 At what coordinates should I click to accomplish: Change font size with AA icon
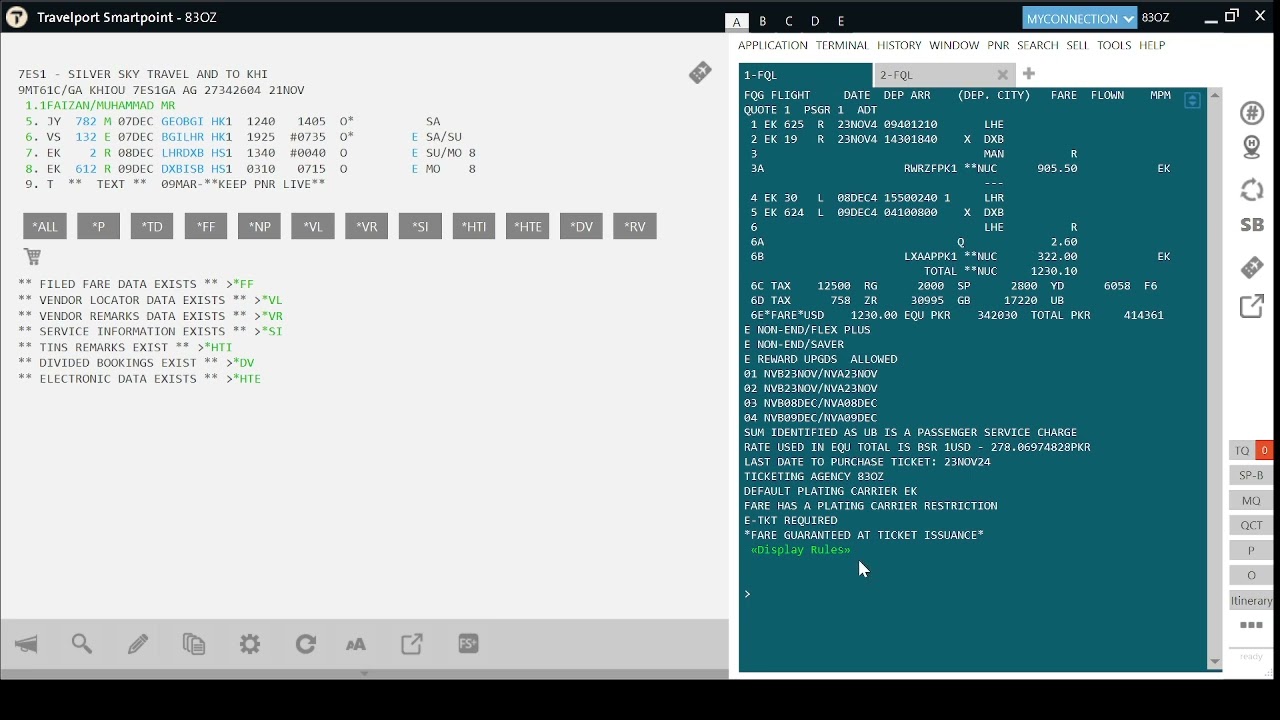pyautogui.click(x=355, y=645)
